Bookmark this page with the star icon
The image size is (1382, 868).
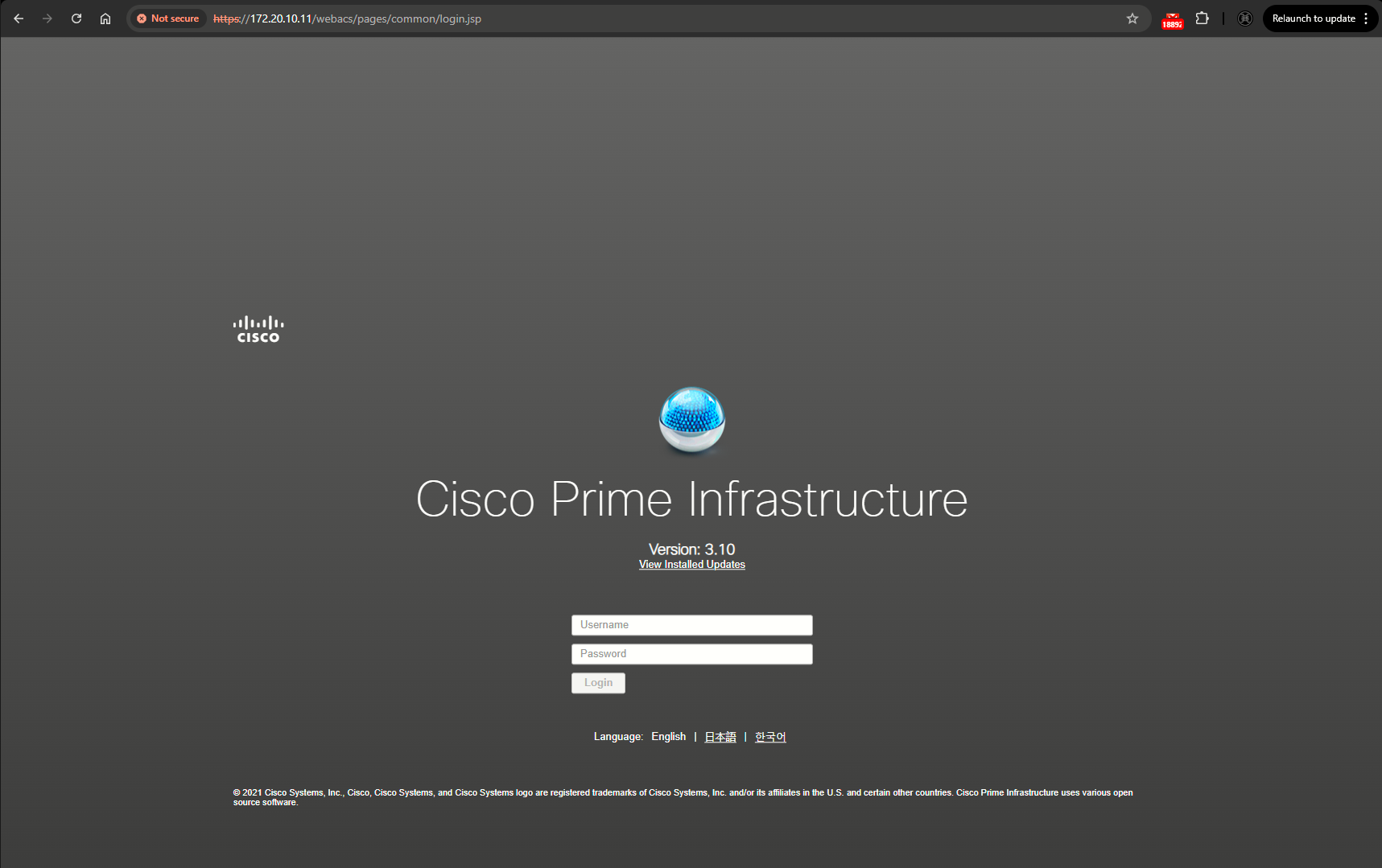(1132, 19)
